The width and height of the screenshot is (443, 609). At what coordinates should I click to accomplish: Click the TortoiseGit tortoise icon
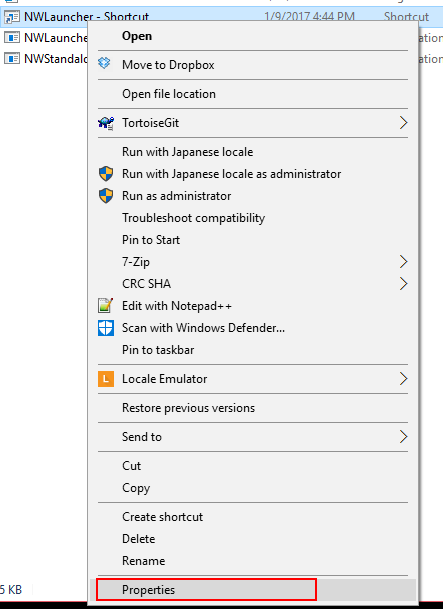pyautogui.click(x=106, y=123)
